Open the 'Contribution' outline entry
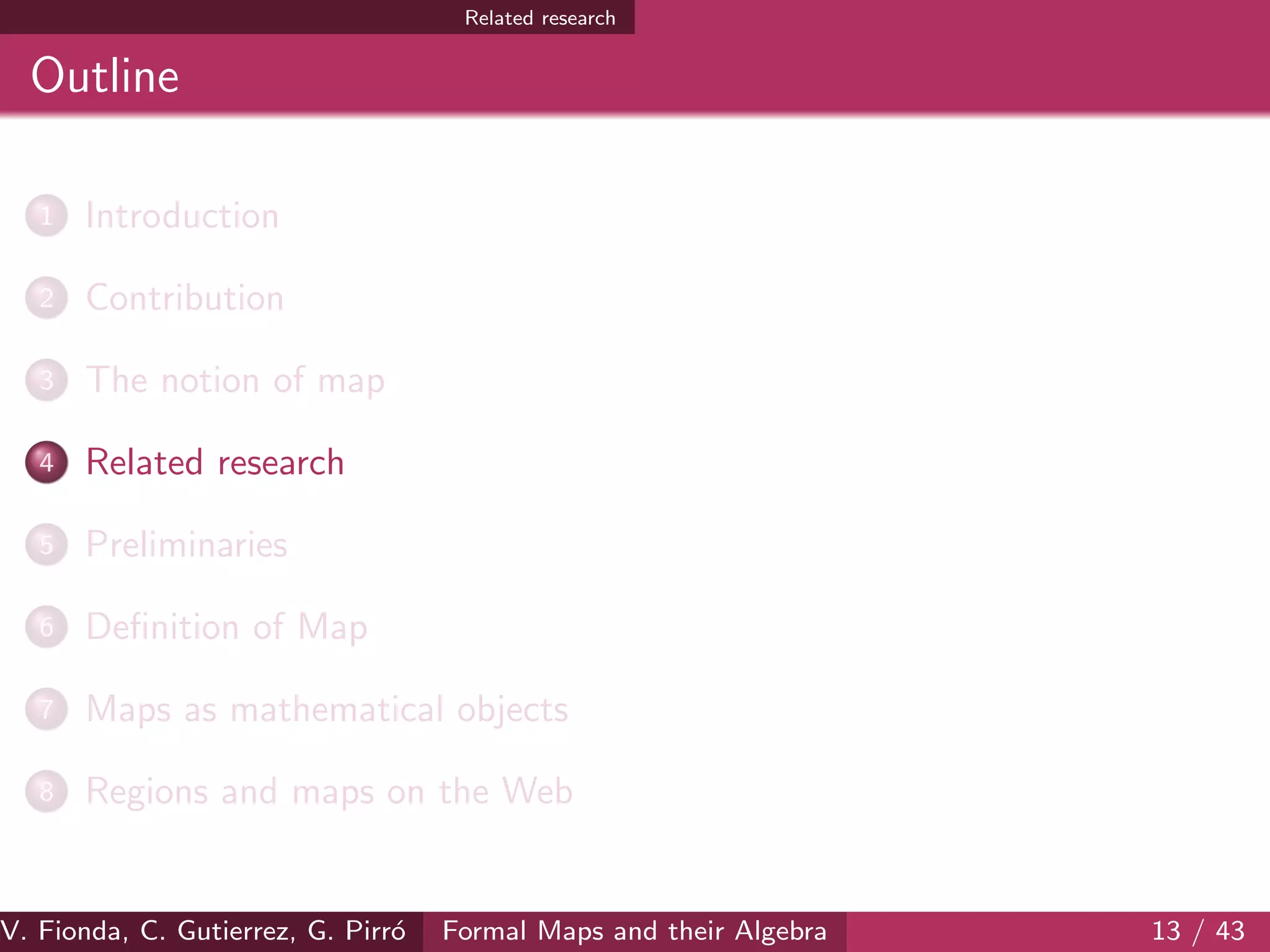 click(x=185, y=297)
